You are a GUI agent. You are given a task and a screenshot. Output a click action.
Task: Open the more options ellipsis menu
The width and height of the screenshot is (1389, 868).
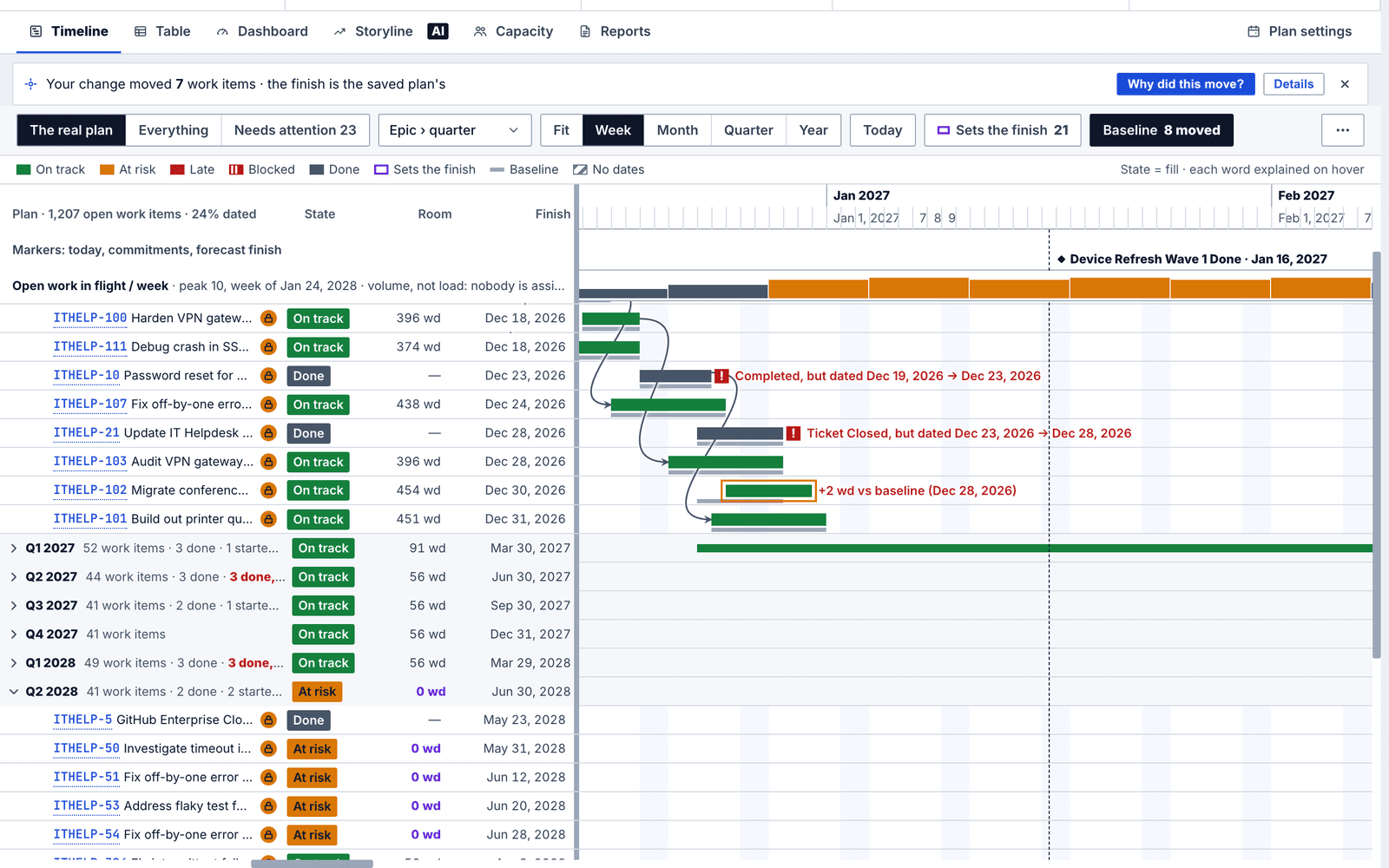[x=1343, y=130]
